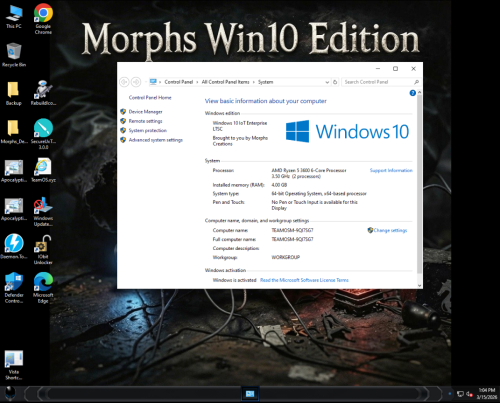Minimize the System window

tap(378, 69)
